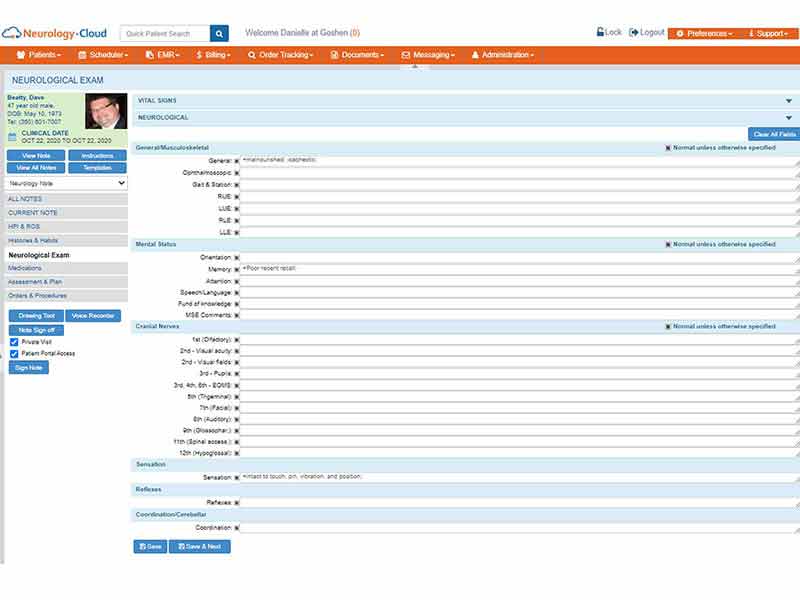This screenshot has width=800, height=600.
Task: Click the Logout icon in header
Action: [633, 32]
